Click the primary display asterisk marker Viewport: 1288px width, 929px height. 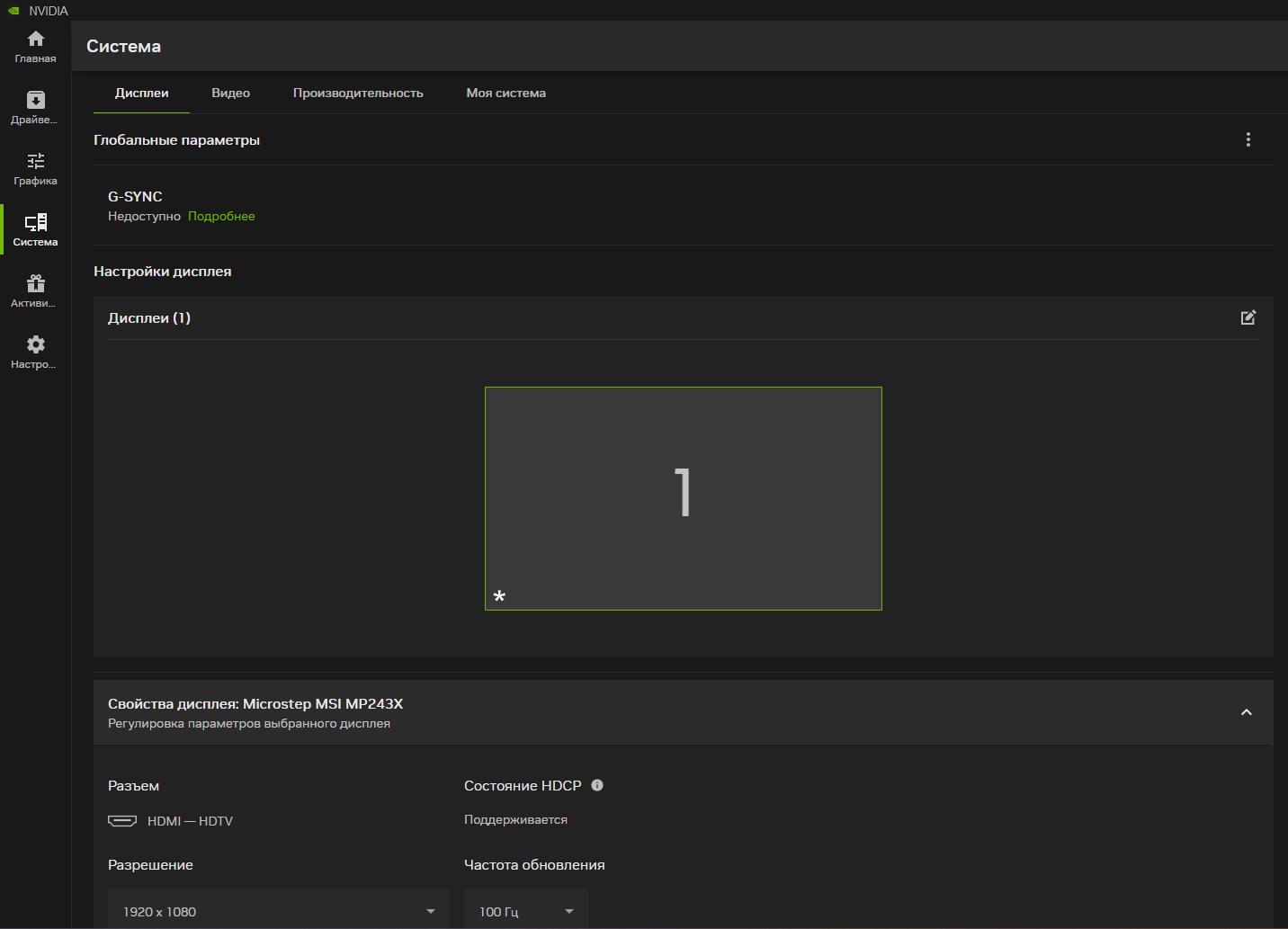[x=499, y=596]
